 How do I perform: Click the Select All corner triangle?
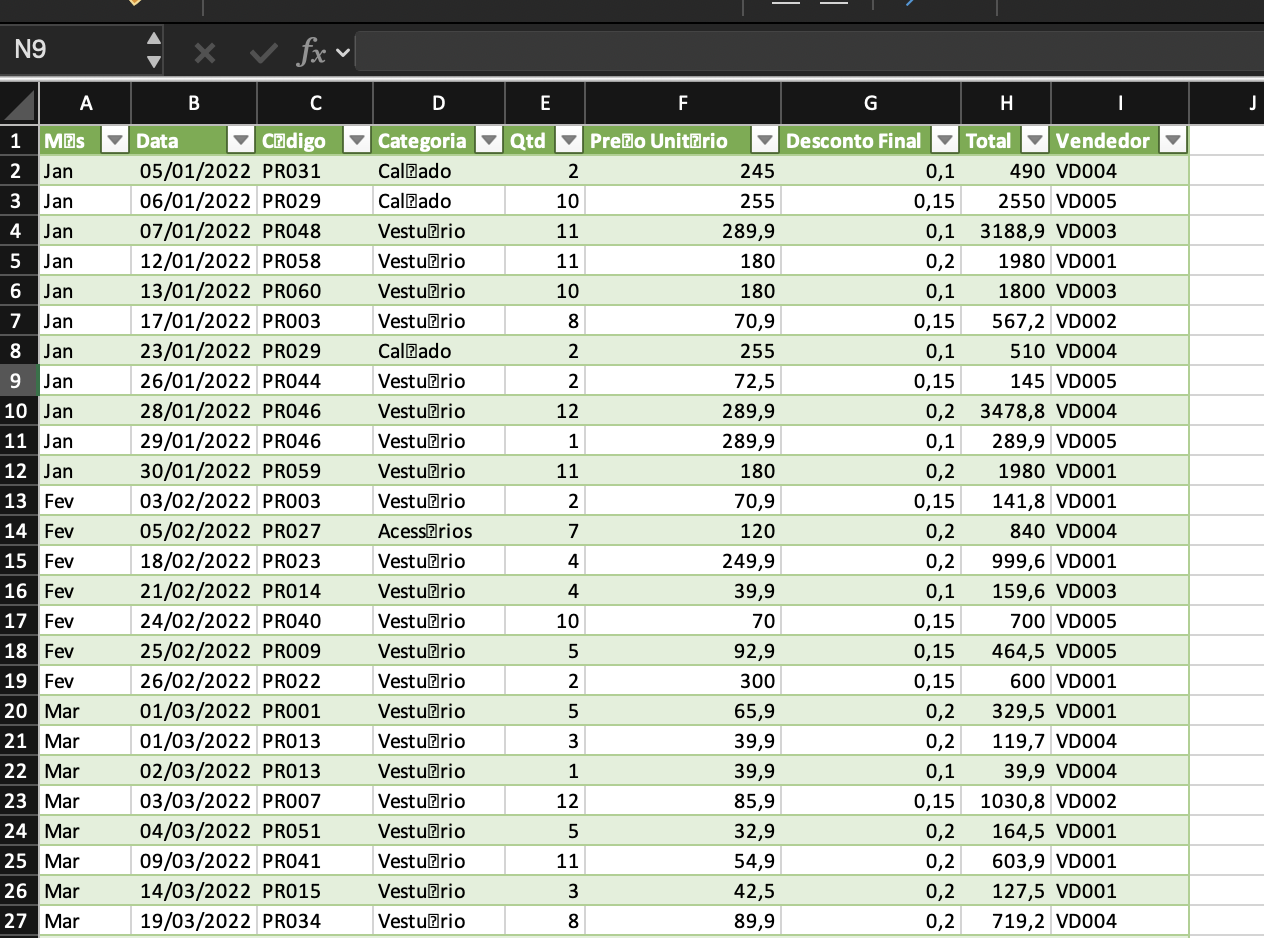[20, 104]
